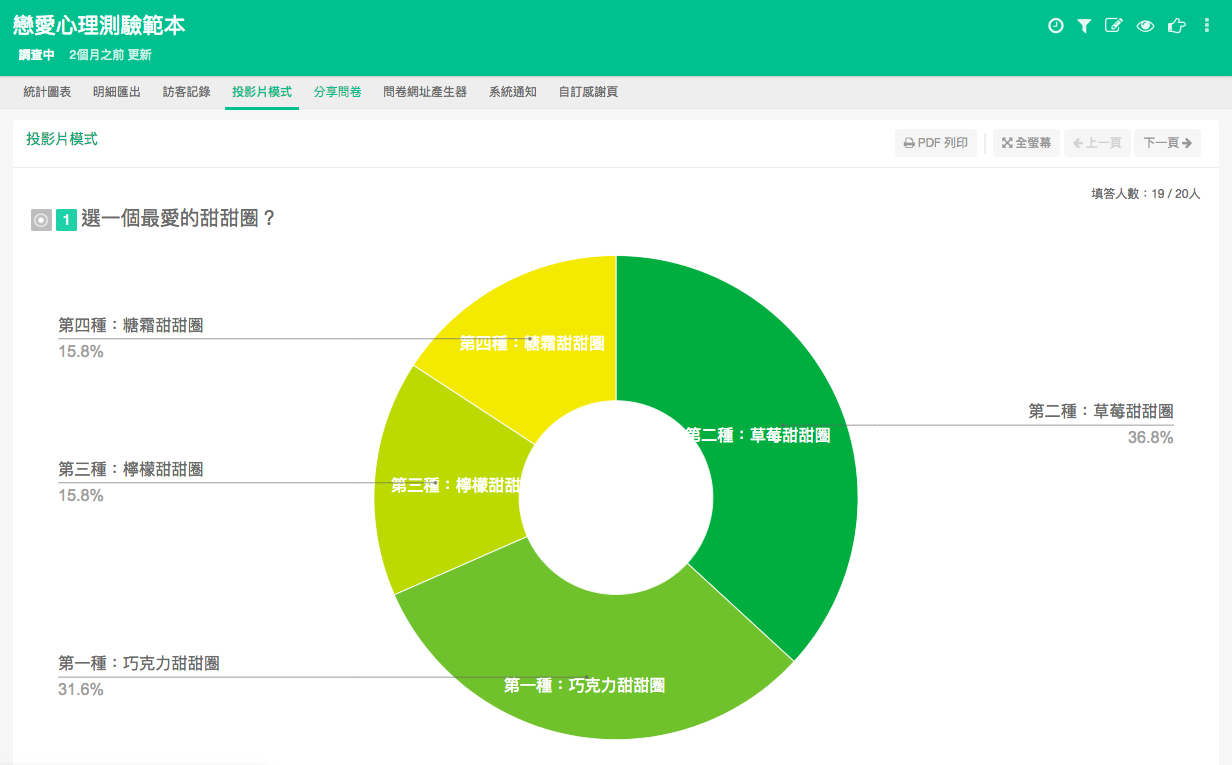
Task: Click the green question number 1 badge
Action: 66,220
